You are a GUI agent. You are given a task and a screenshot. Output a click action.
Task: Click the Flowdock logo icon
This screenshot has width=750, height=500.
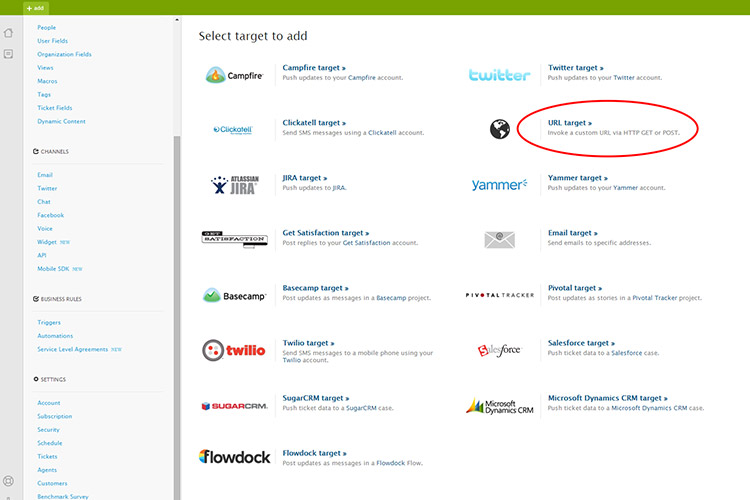click(x=234, y=457)
